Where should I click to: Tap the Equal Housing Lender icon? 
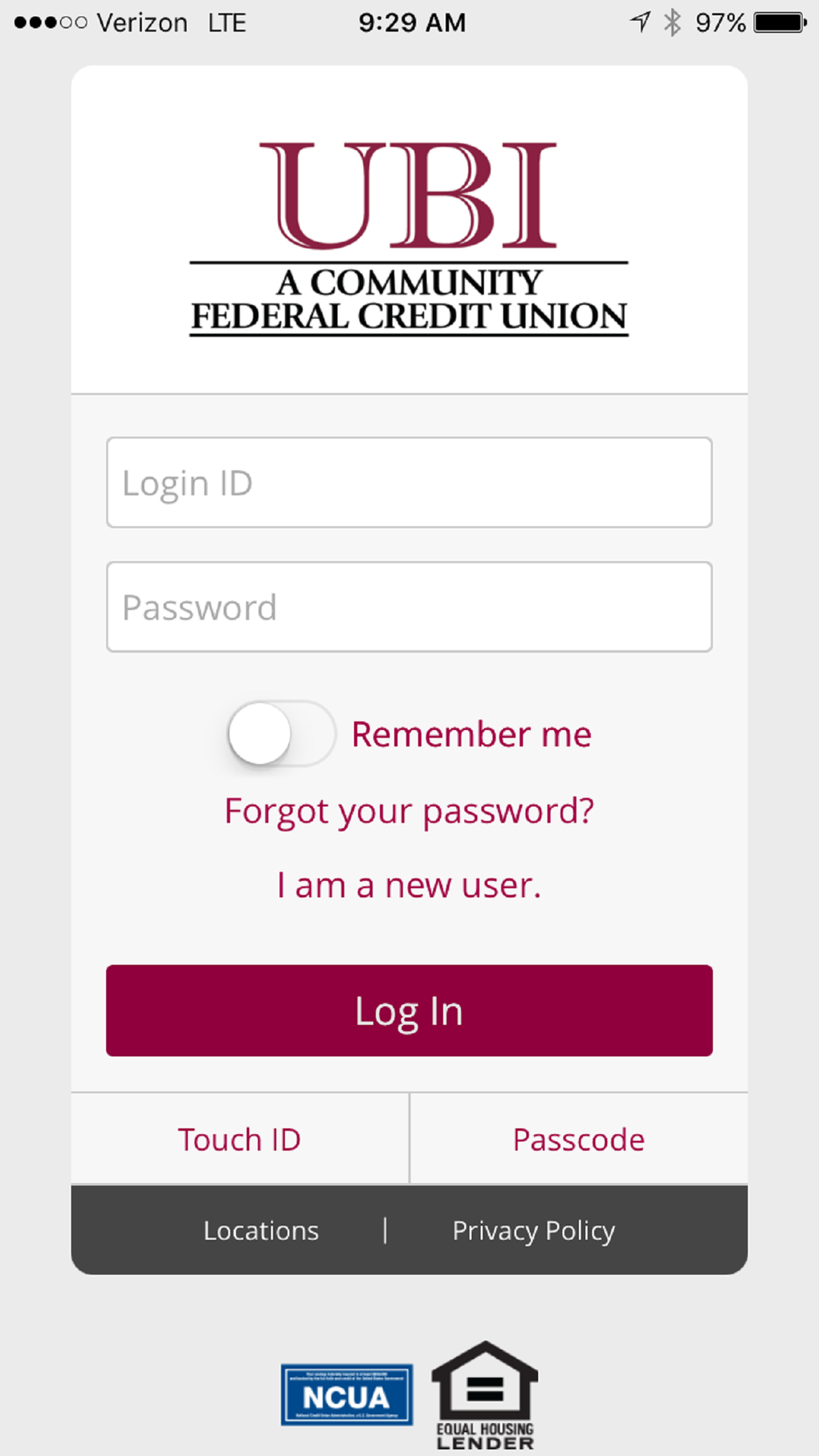click(484, 1395)
